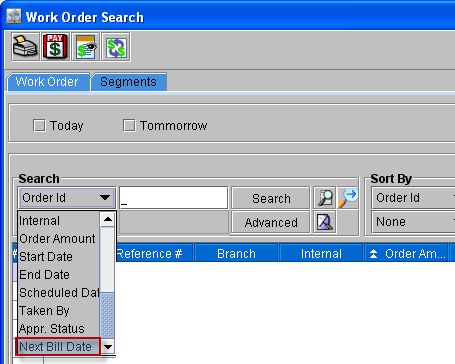Select Next Bill Date option
Viewport: 455px width, 364px height.
click(58, 347)
